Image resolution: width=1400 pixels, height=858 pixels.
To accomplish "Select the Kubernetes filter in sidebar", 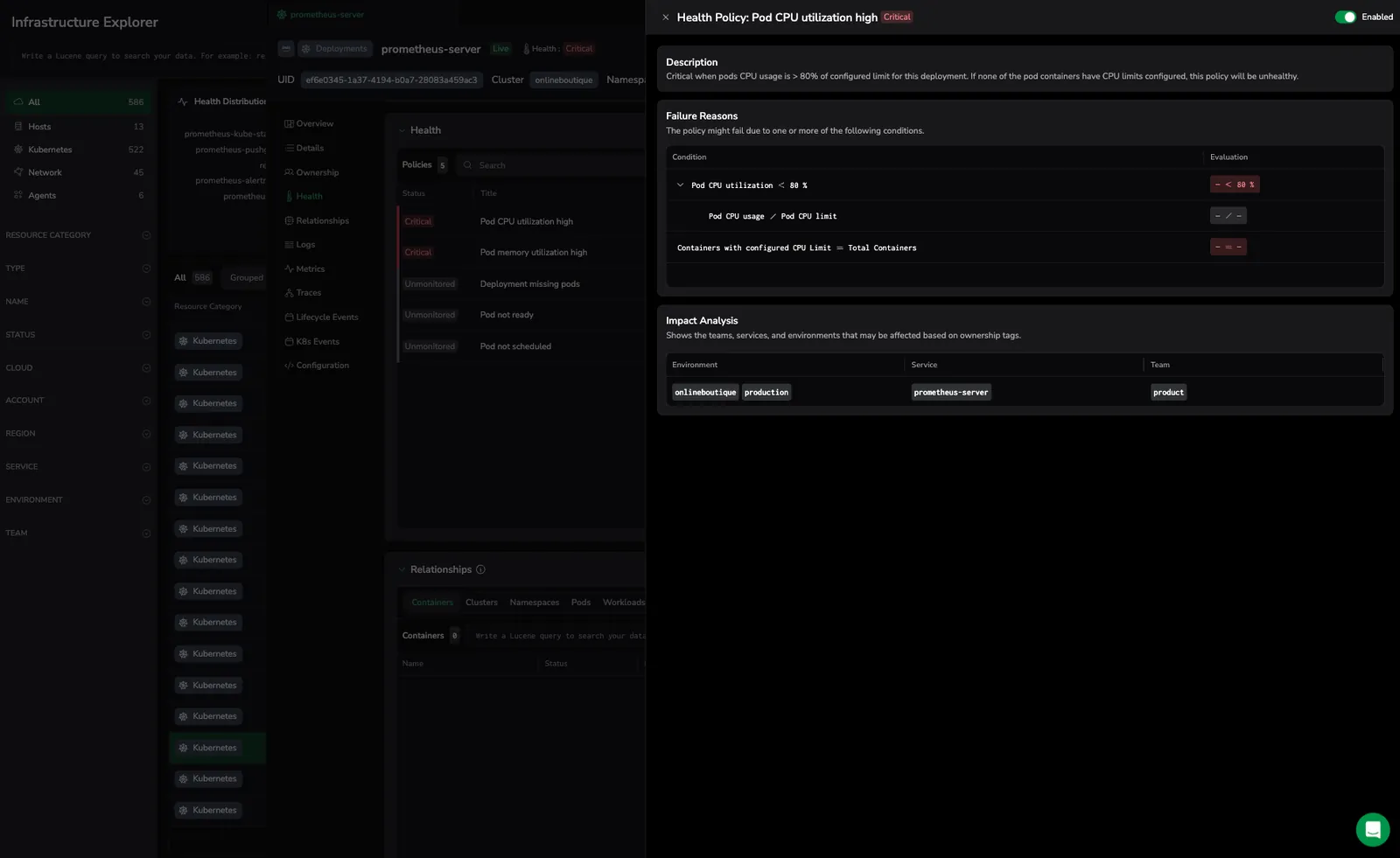I will click(78, 150).
